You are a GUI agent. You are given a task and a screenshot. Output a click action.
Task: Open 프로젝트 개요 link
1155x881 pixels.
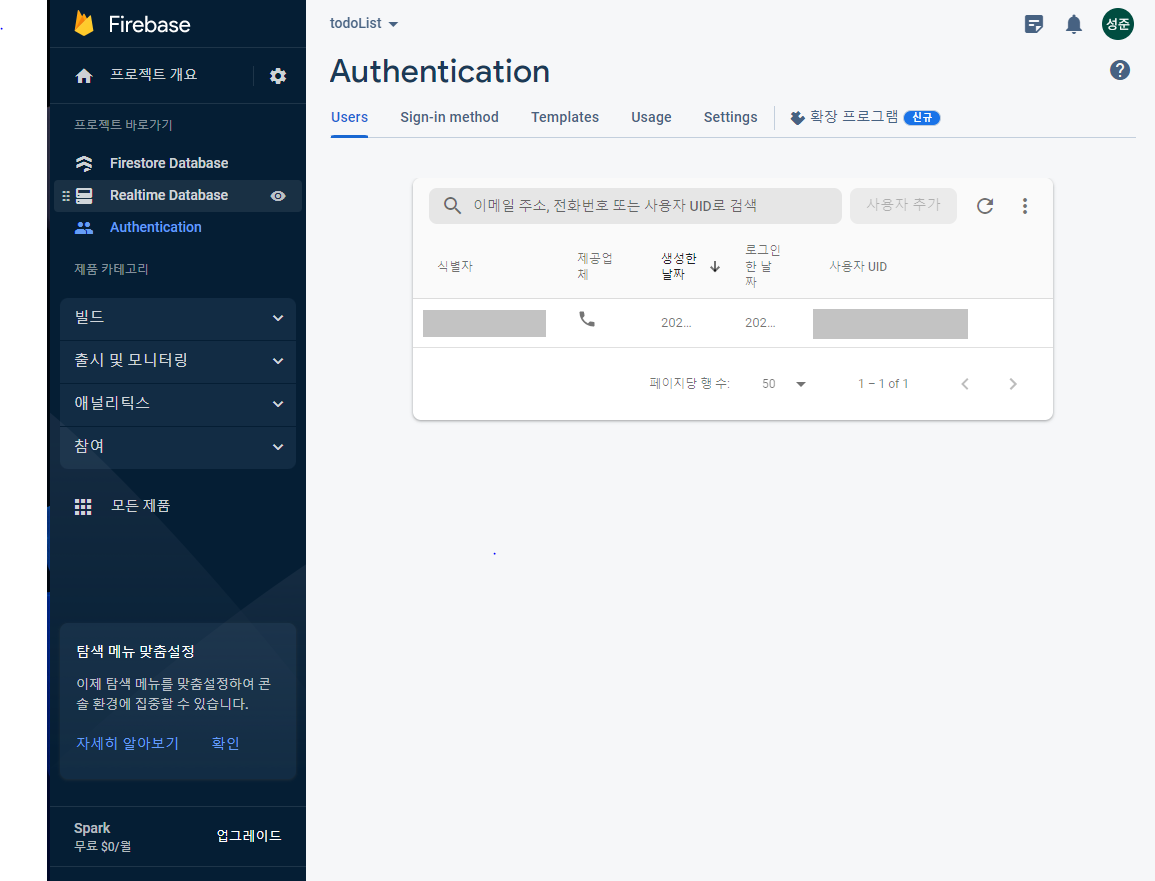[153, 74]
